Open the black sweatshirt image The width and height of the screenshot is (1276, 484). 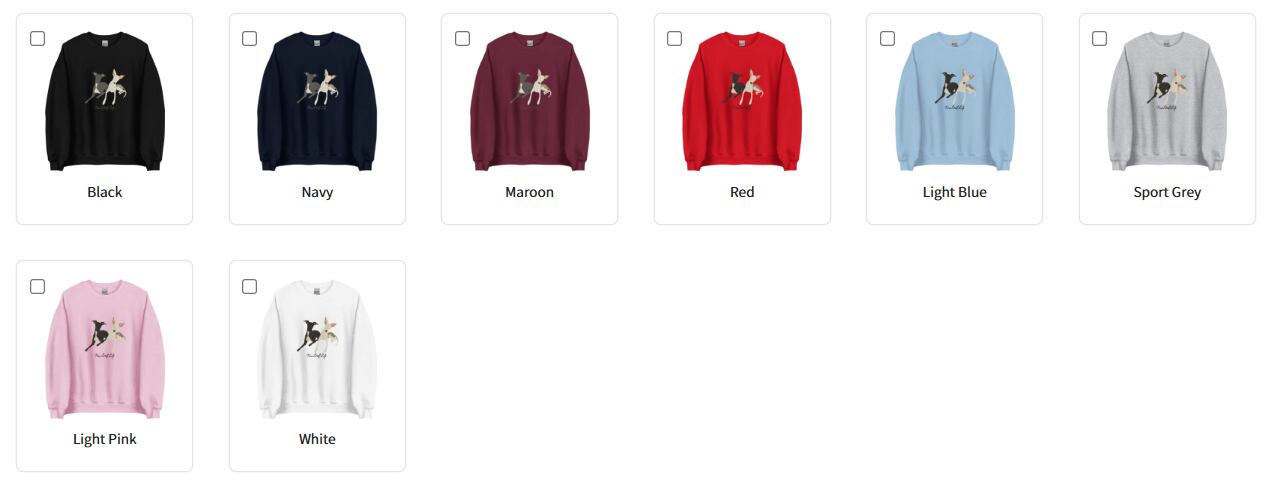click(105, 101)
